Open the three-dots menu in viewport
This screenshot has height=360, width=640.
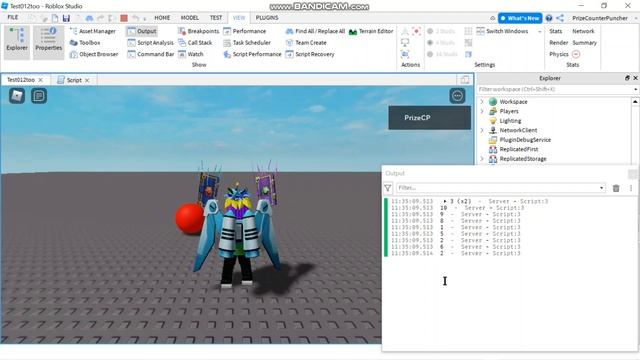[458, 96]
